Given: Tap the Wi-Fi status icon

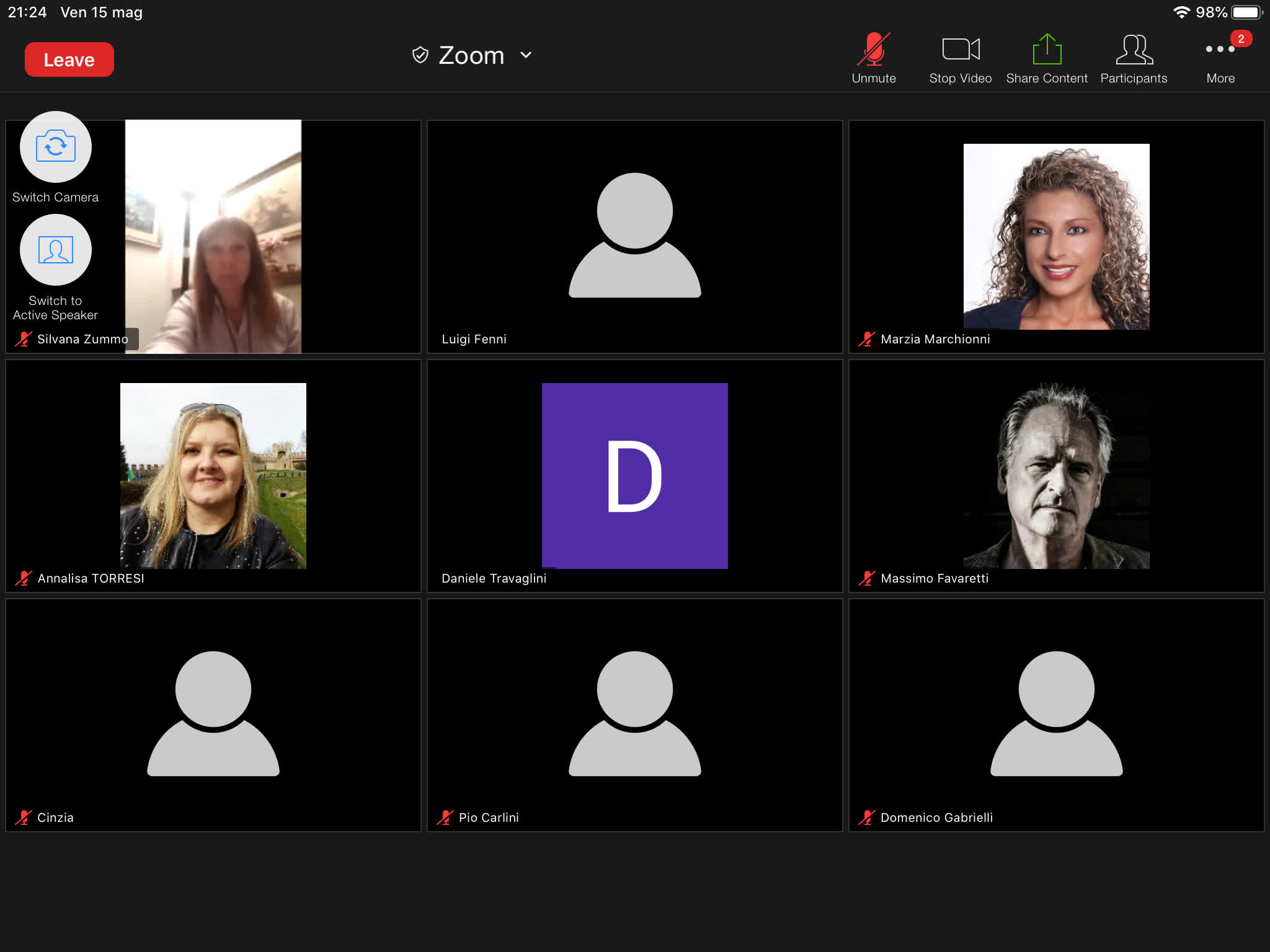Looking at the screenshot, I should tap(1182, 12).
